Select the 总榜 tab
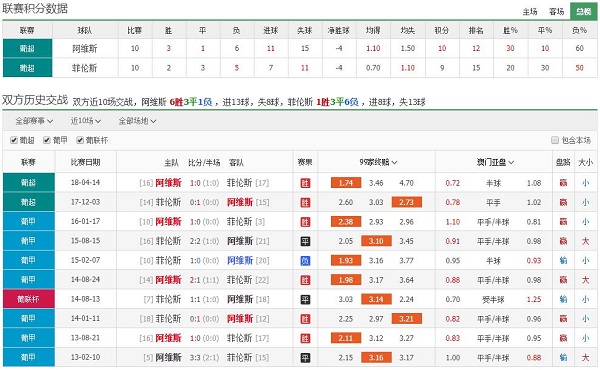 [x=583, y=11]
